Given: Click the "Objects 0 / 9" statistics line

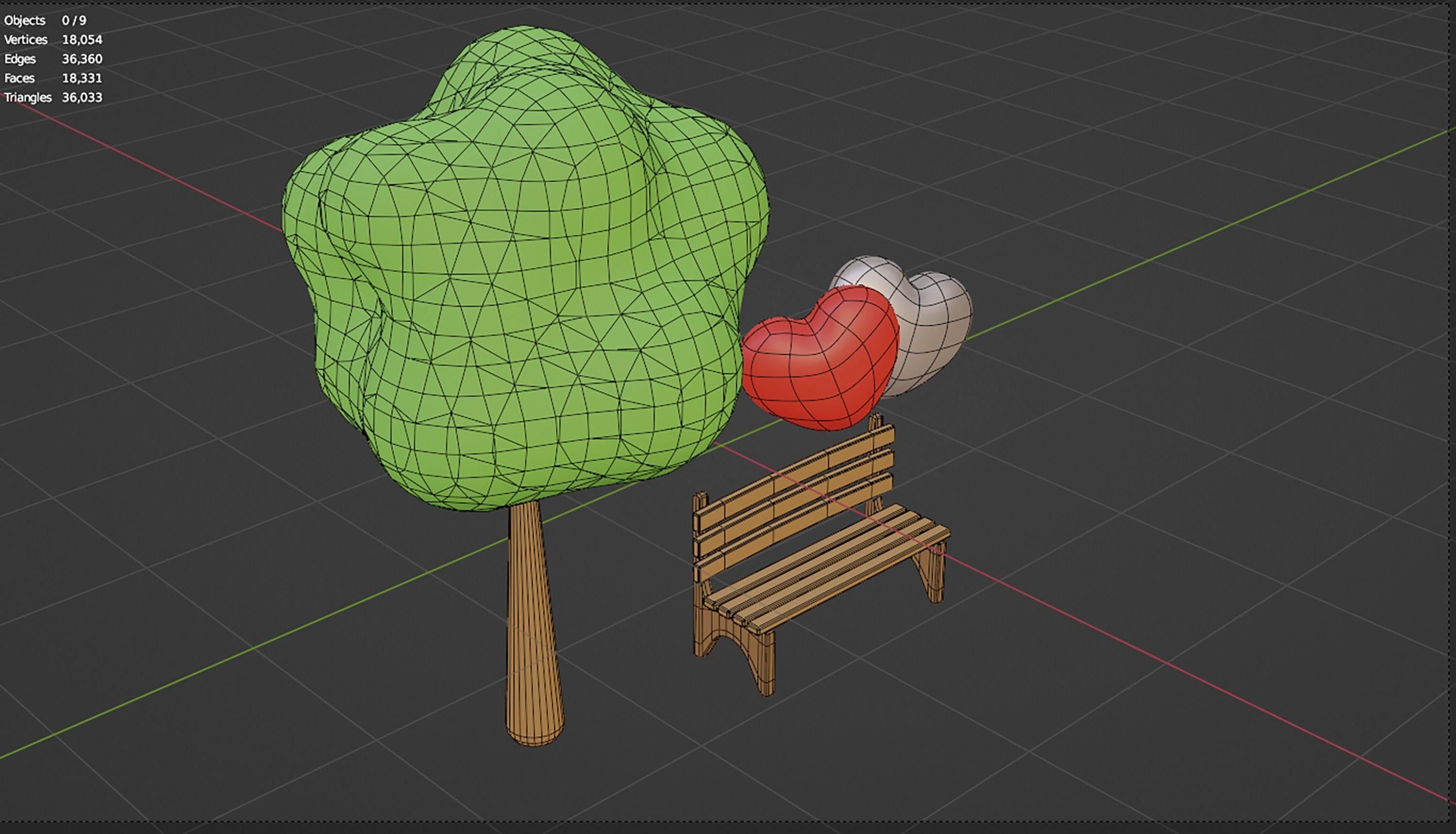Looking at the screenshot, I should [45, 21].
